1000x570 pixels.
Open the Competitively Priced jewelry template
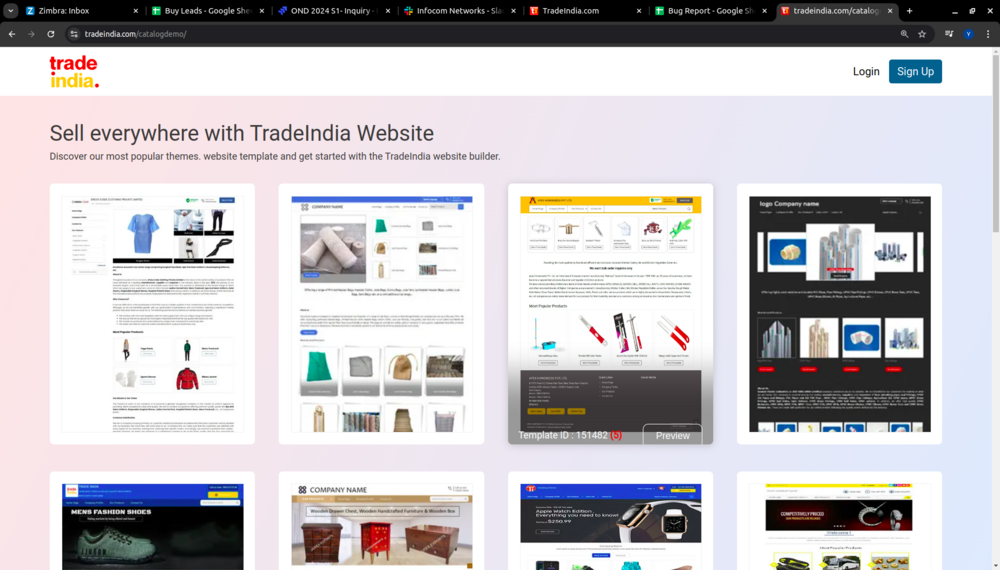pos(839,526)
